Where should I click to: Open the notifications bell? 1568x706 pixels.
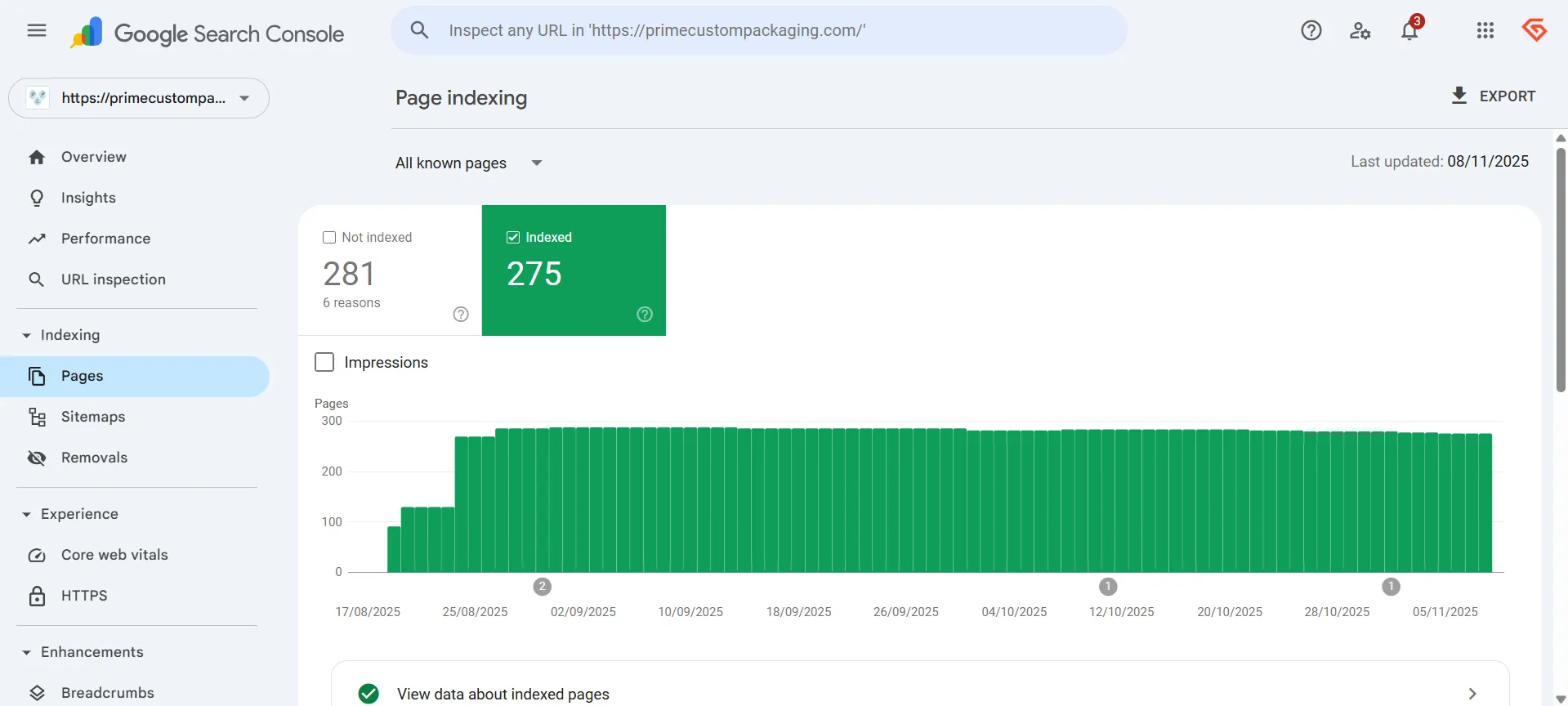pos(1409,31)
